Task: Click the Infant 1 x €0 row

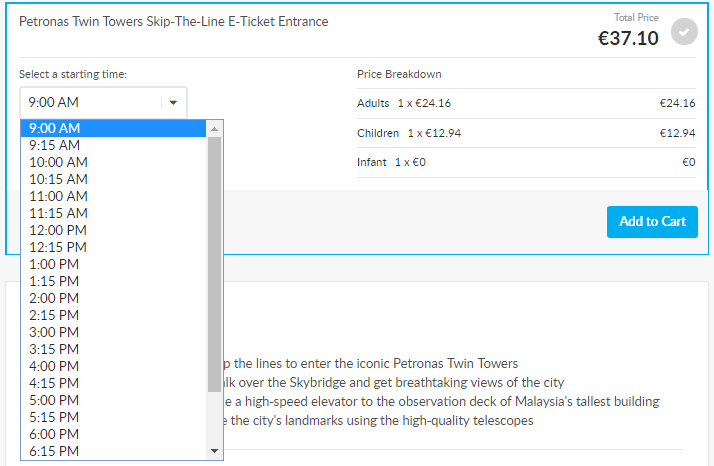Action: coord(526,162)
